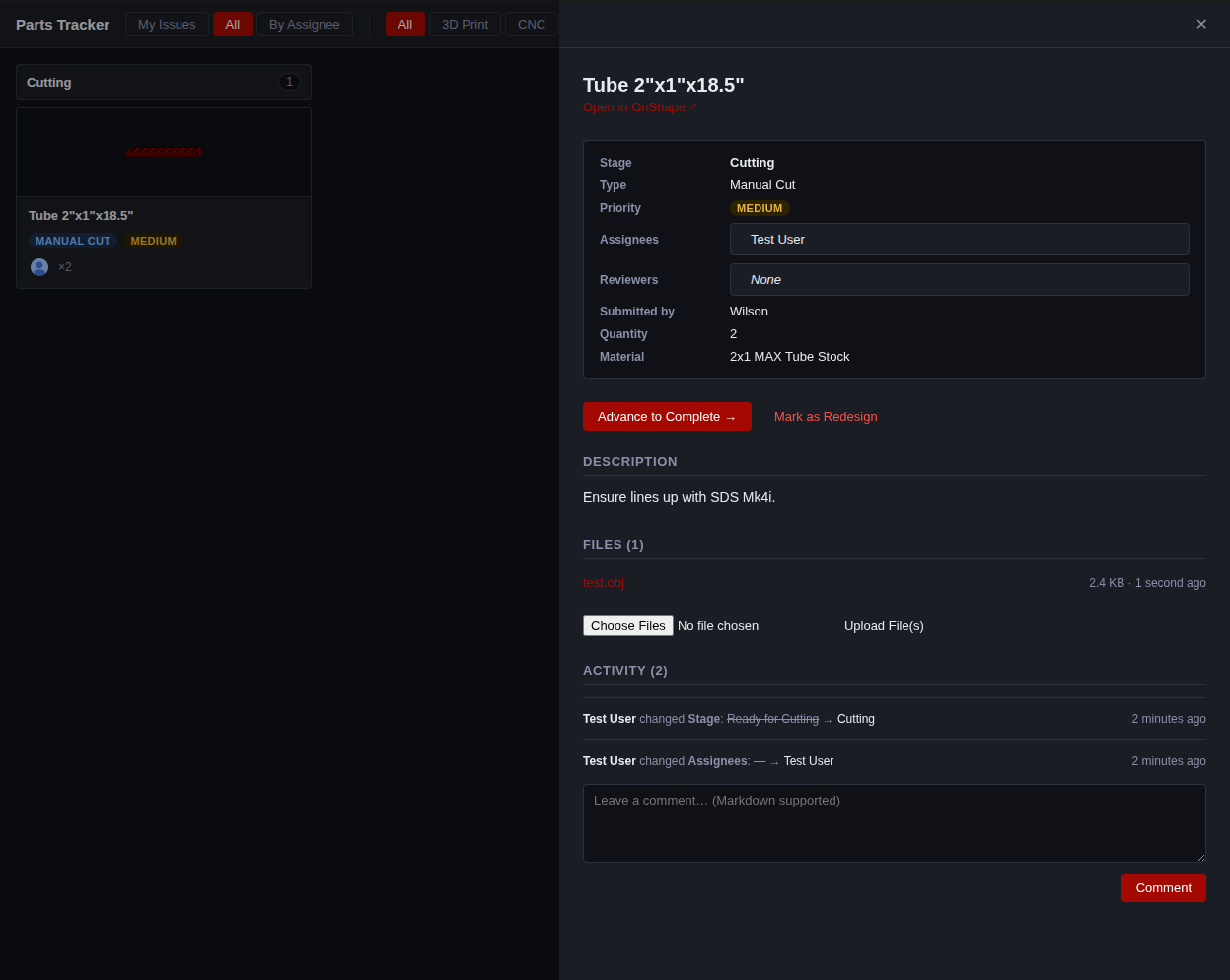Viewport: 1230px width, 980px height.
Task: Click the Quantity value 2
Action: pyautogui.click(x=733, y=333)
